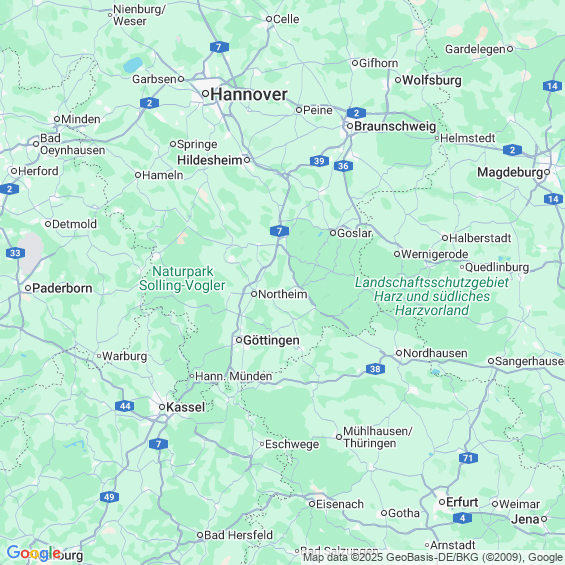Viewport: 565px width, 565px height.
Task: Select the Erfurt city label
Action: 462,502
